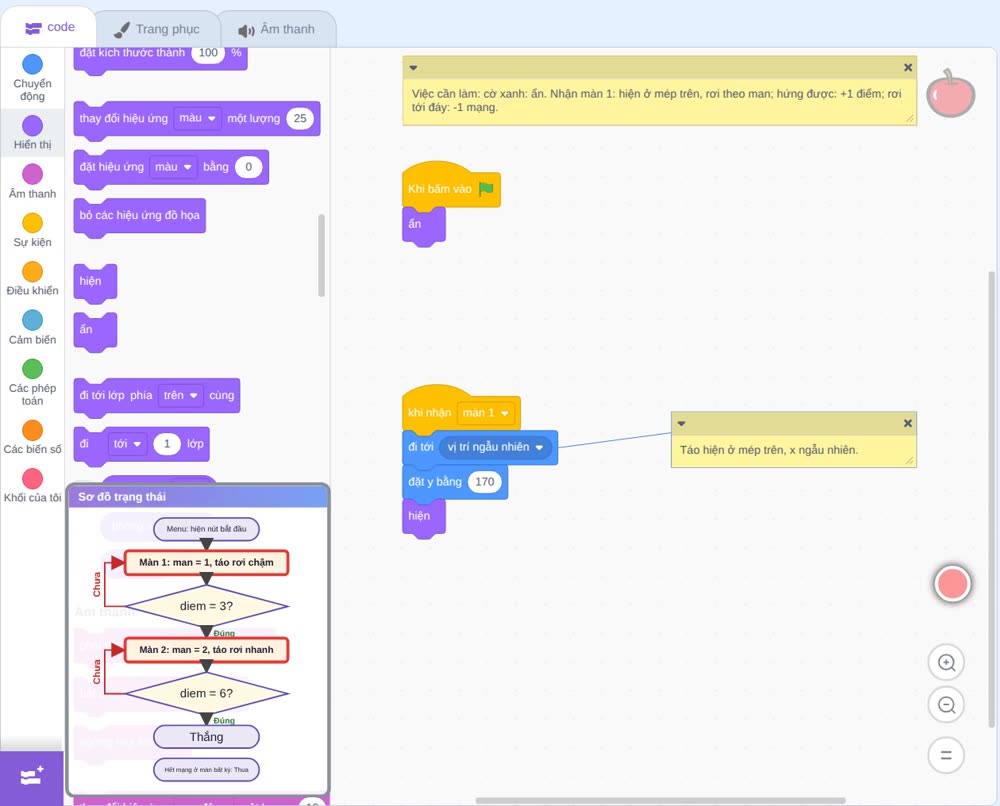Select the Cảm biến blocks category
This screenshot has height=806, width=1000.
[32, 327]
